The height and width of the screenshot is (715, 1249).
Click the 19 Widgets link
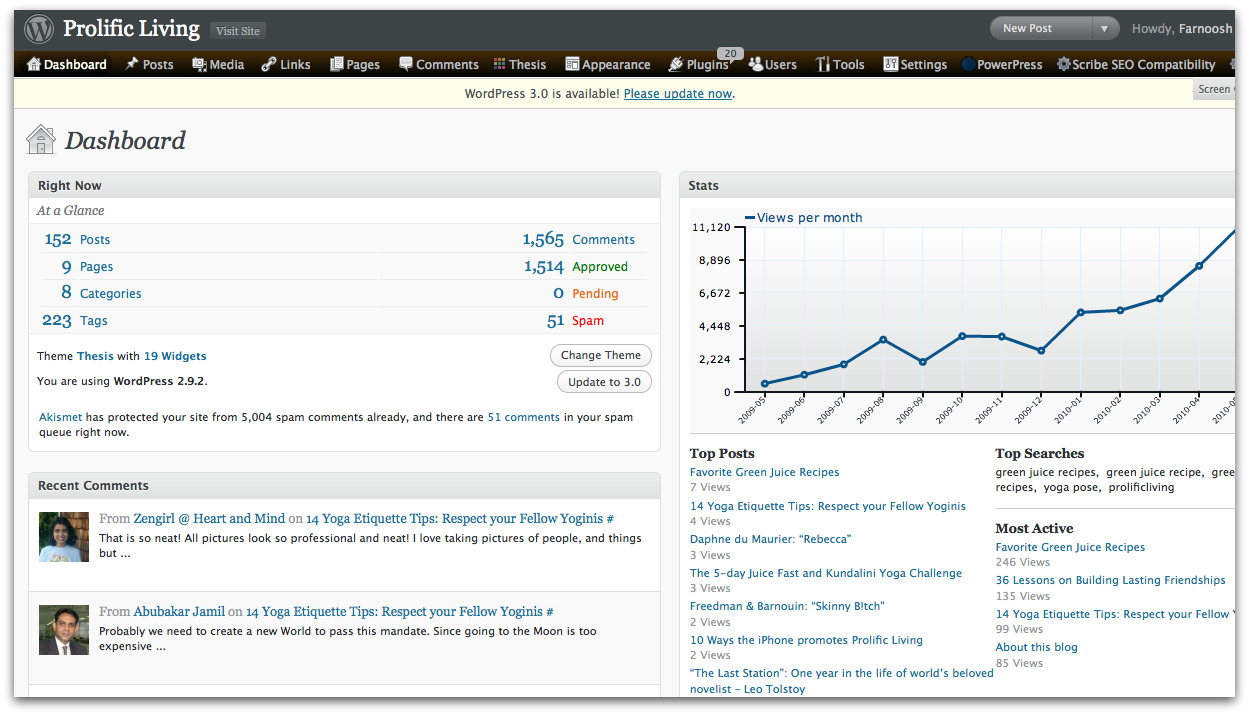(175, 356)
